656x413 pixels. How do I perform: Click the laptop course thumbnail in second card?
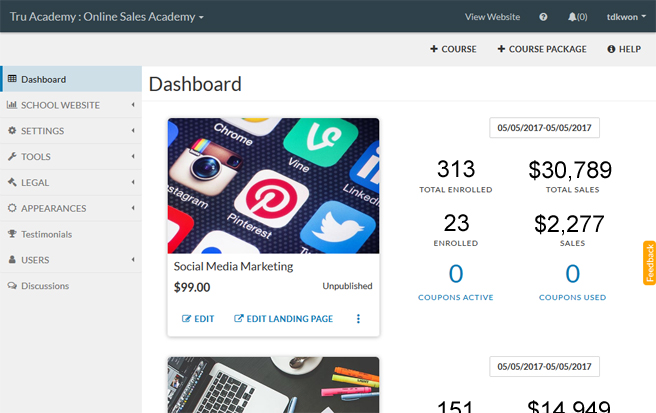click(274, 385)
